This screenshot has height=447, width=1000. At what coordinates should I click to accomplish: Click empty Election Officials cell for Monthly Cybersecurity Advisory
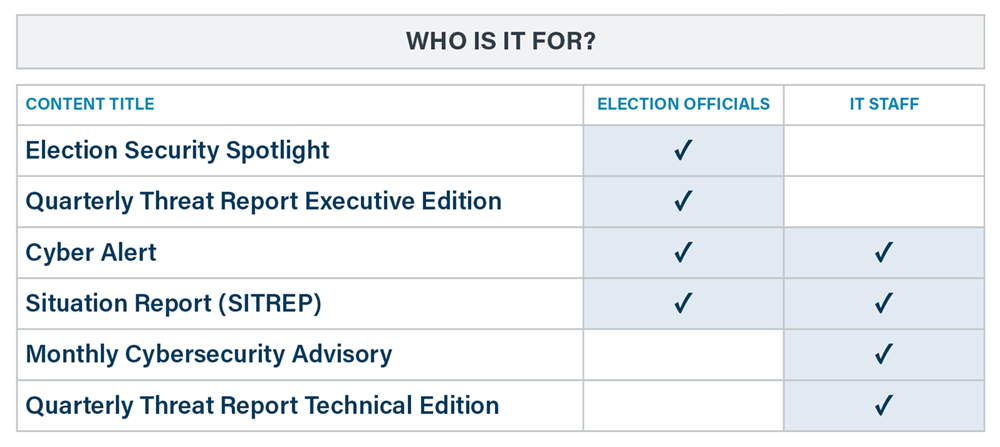pyautogui.click(x=683, y=355)
